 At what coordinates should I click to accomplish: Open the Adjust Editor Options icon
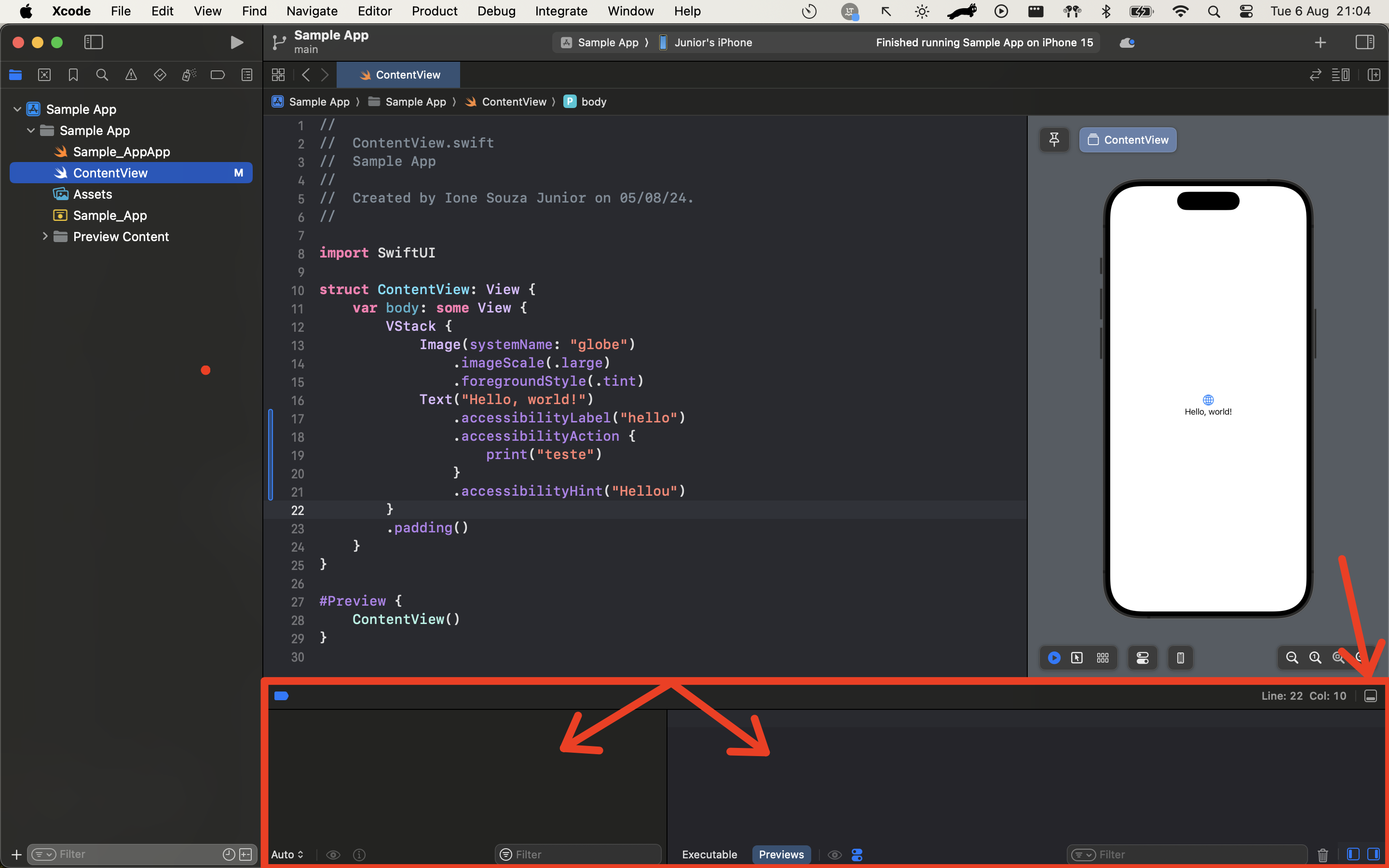[x=1341, y=75]
